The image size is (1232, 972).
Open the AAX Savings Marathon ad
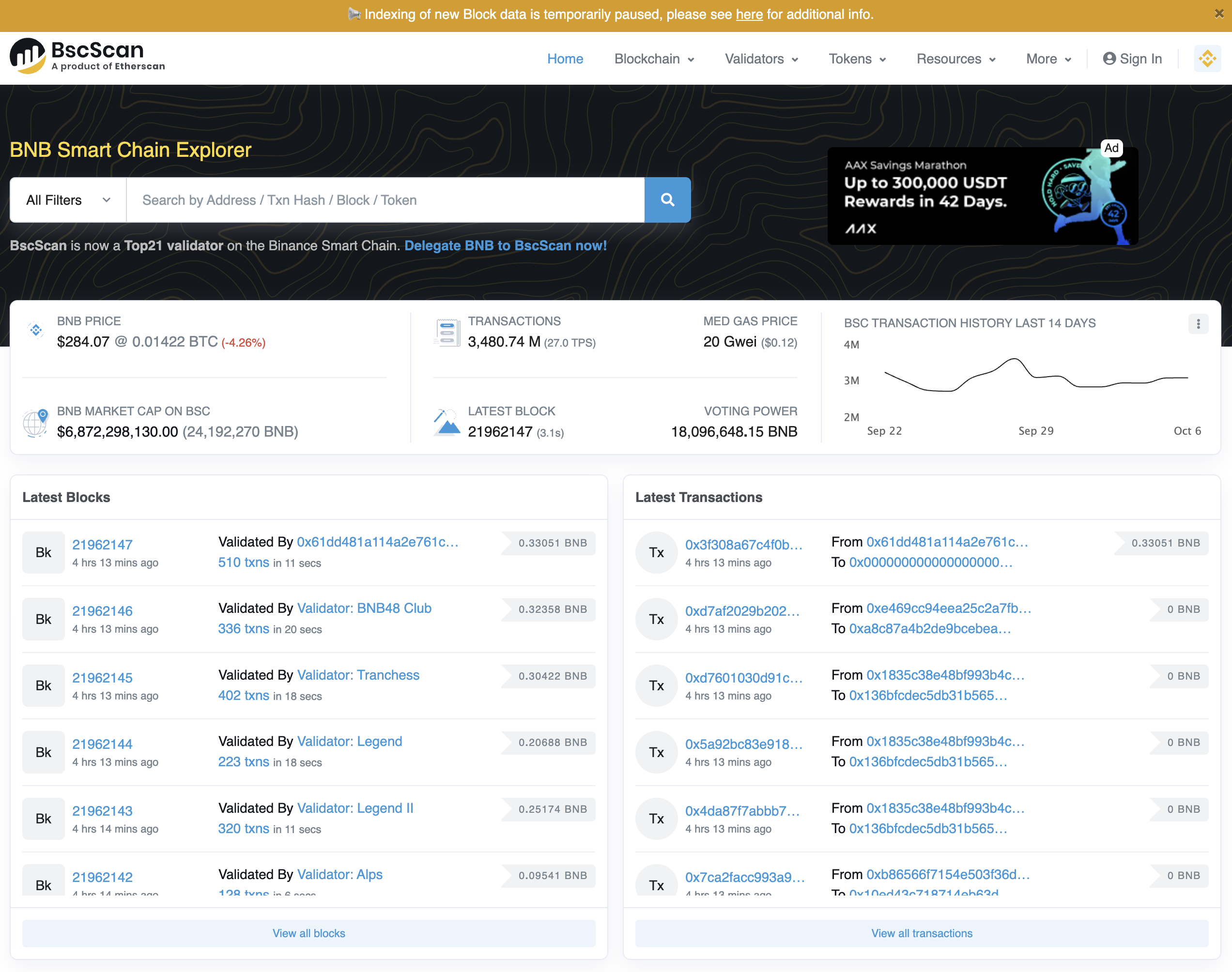click(982, 197)
